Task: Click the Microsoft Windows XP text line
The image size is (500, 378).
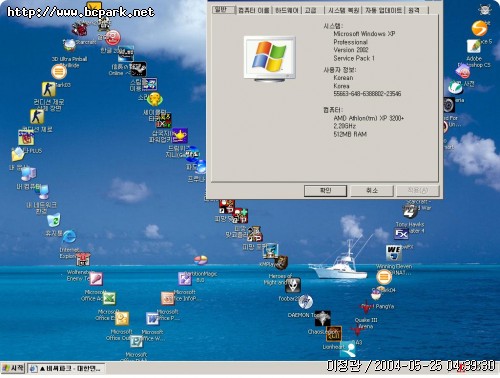Action: 364,34
